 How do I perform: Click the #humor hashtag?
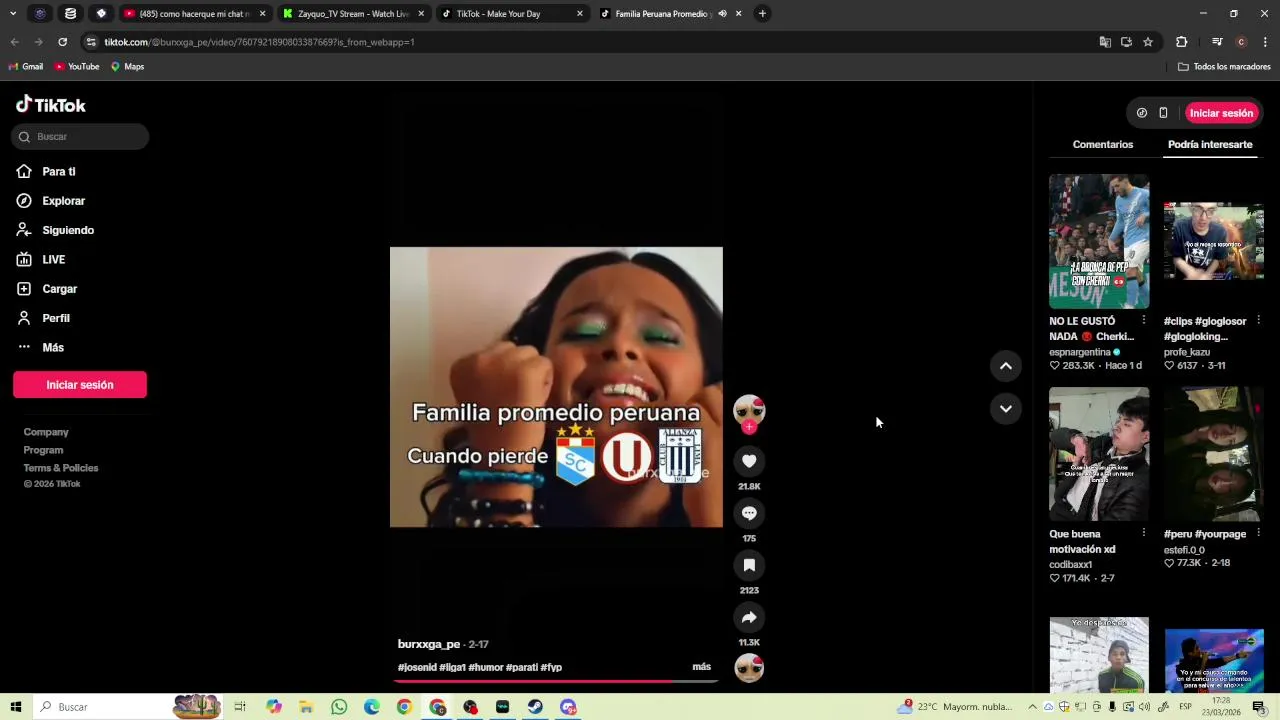486,667
